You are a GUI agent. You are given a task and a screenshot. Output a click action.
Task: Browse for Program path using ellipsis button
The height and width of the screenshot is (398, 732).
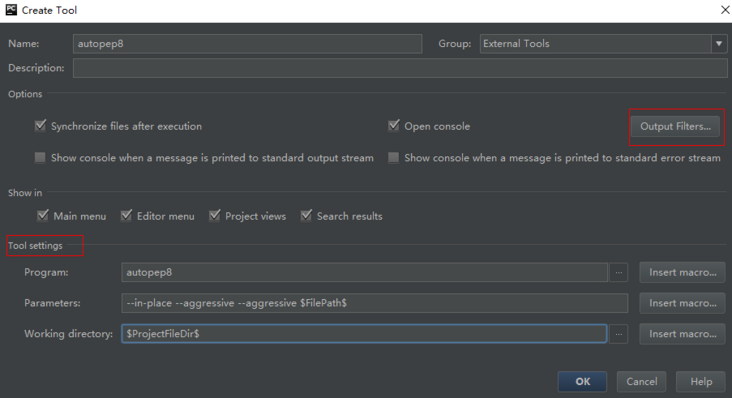tap(619, 272)
